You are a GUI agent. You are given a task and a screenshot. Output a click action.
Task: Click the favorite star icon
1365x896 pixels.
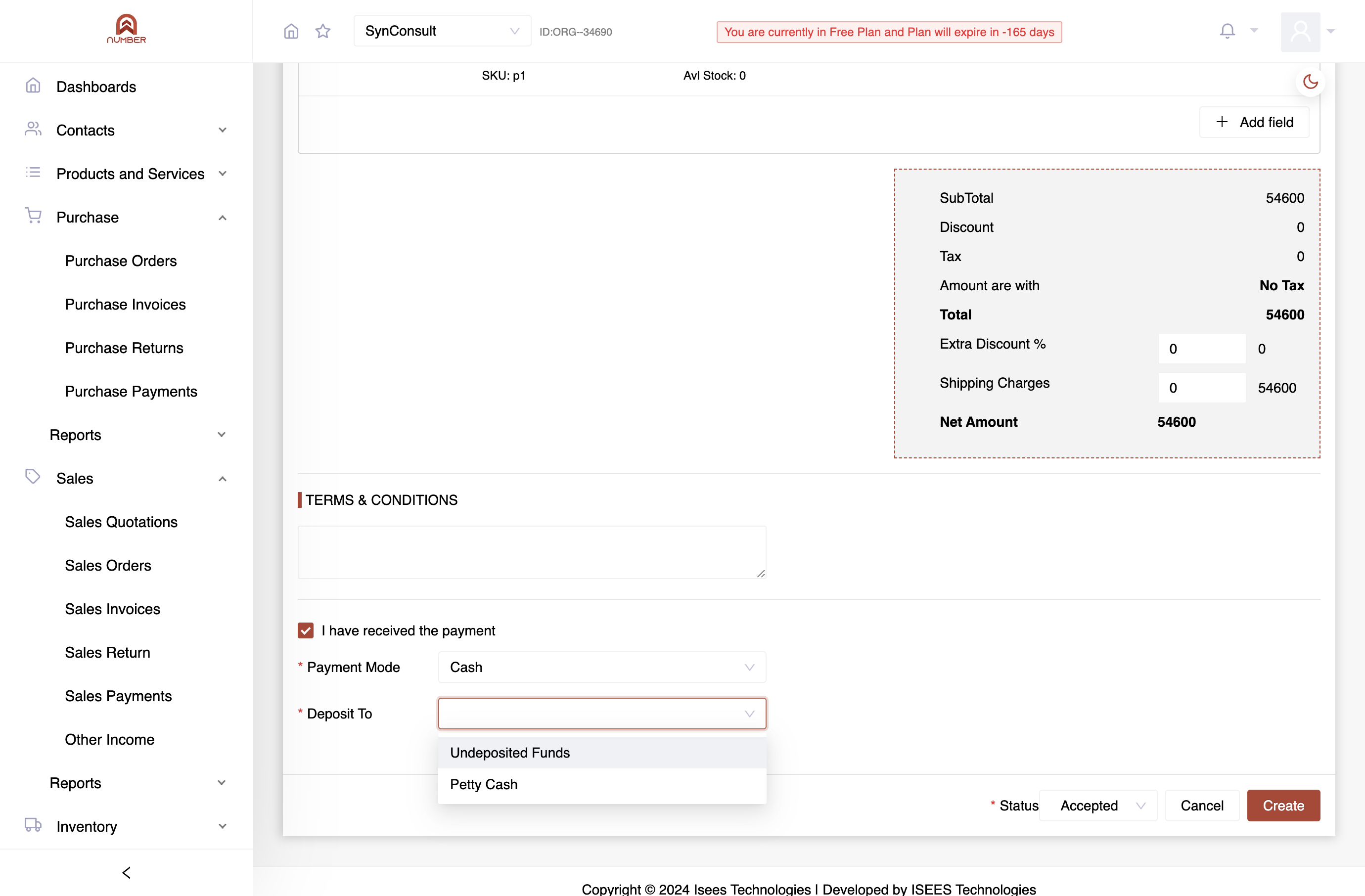click(323, 31)
